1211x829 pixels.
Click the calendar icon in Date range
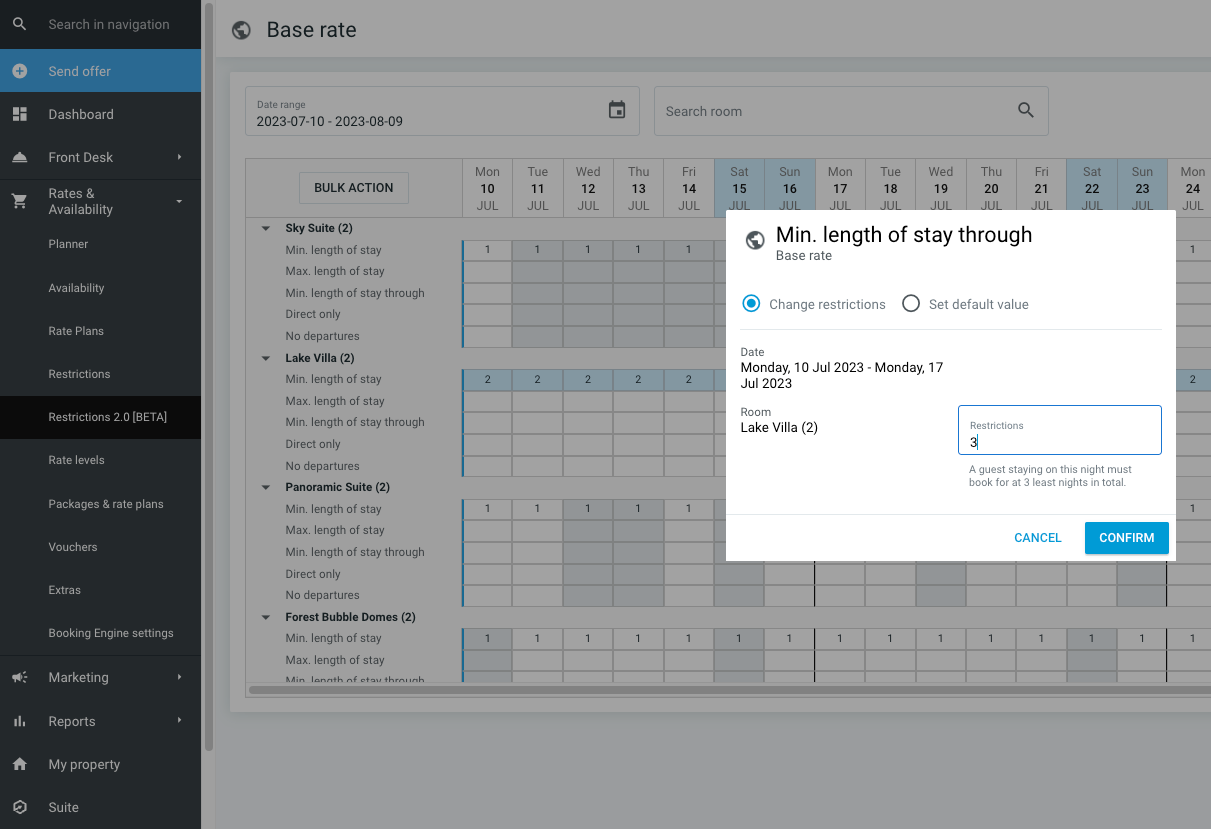(x=617, y=110)
